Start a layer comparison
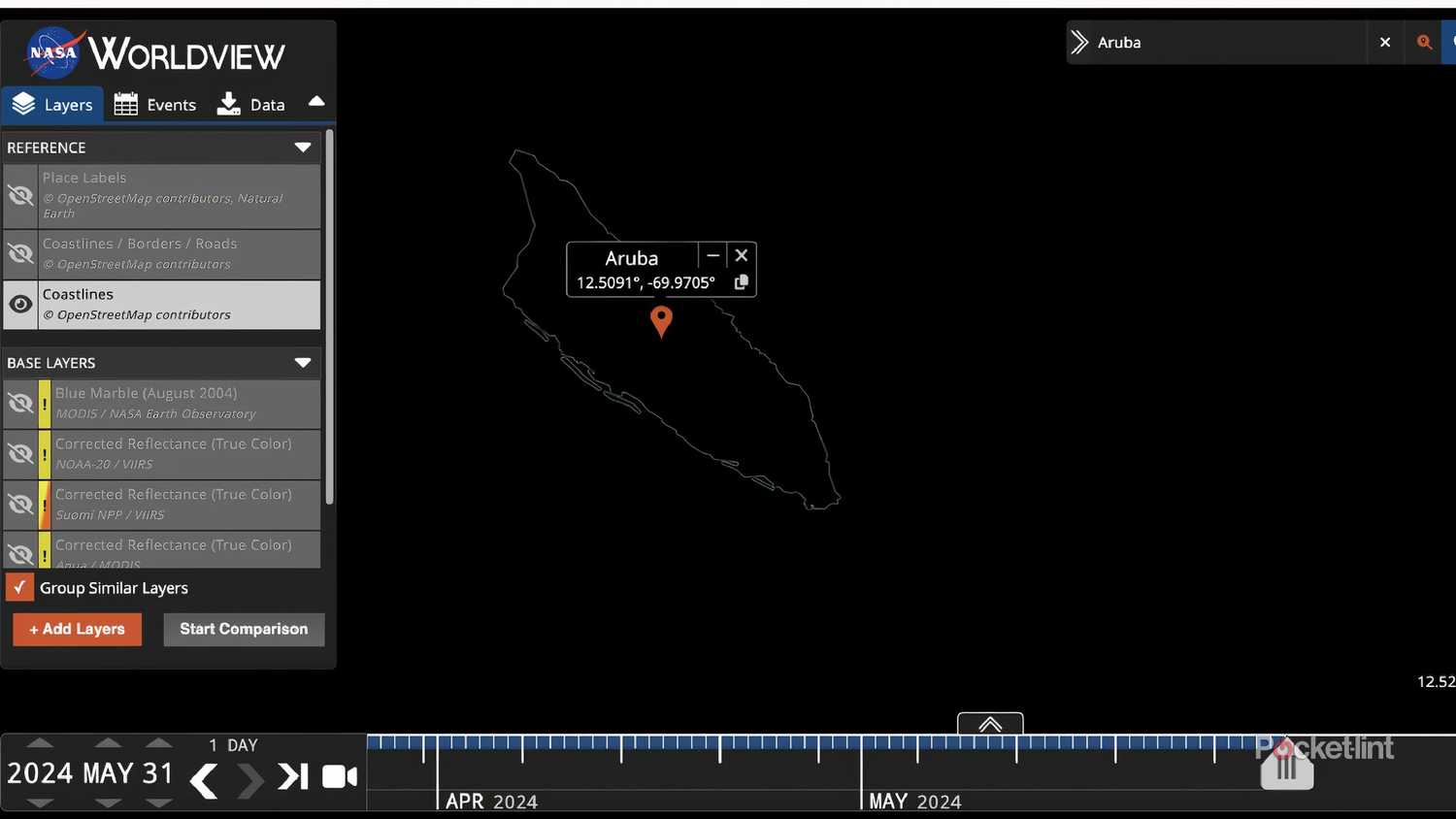Image resolution: width=1456 pixels, height=819 pixels. coord(243,629)
